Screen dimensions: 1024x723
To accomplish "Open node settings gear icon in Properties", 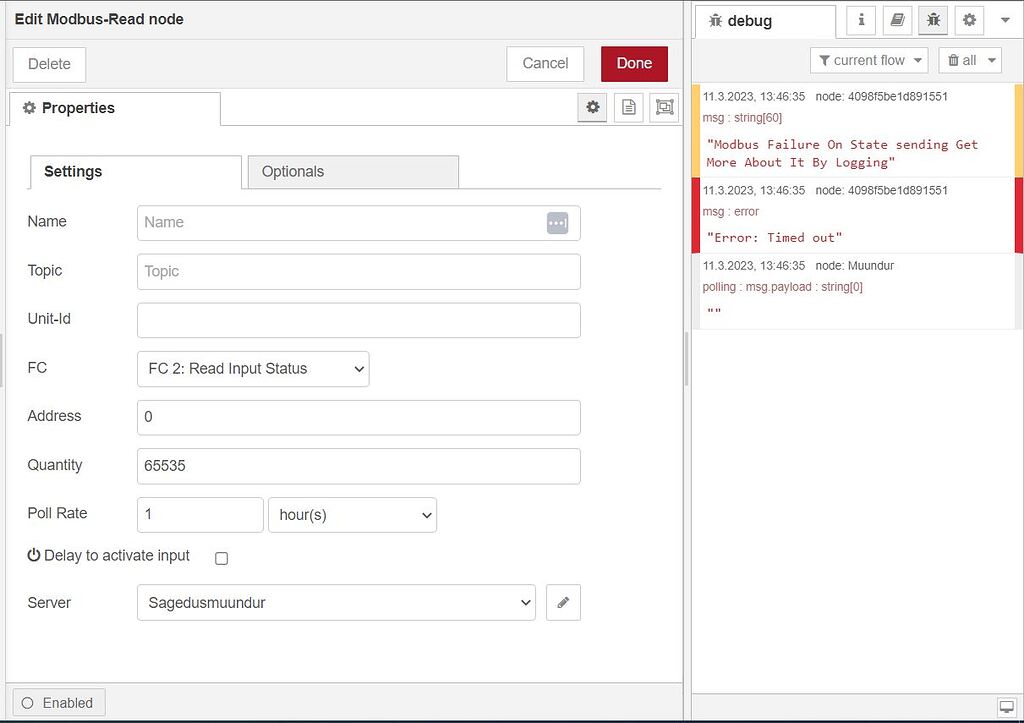I will coord(593,108).
